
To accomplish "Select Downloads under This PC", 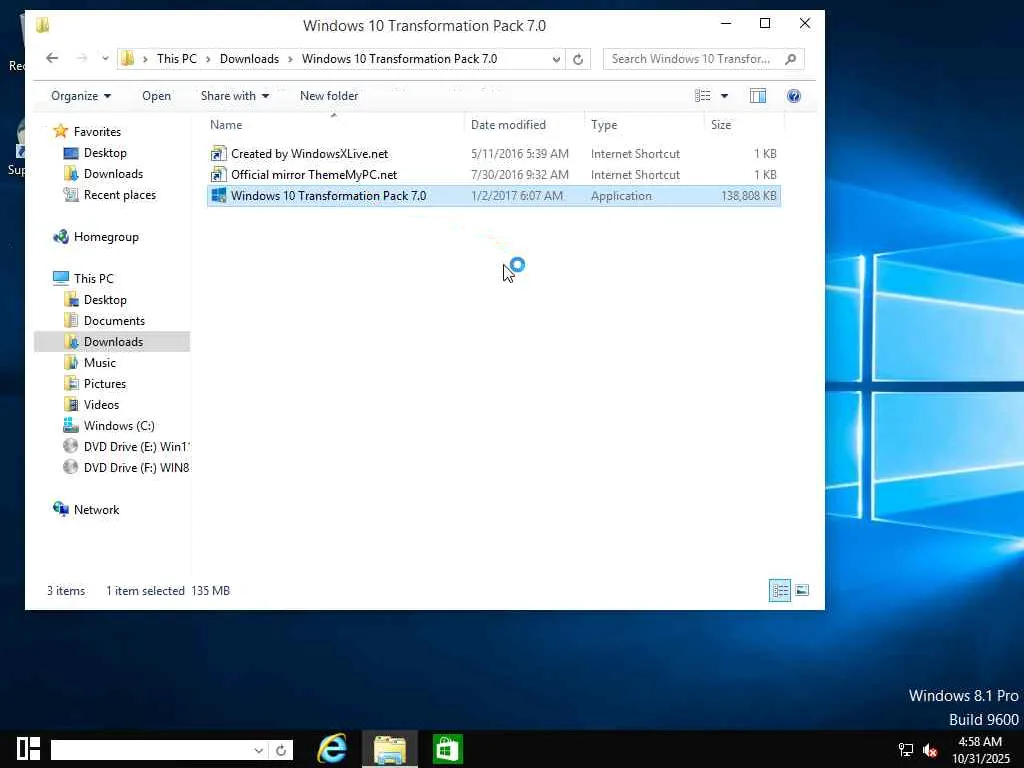I will [113, 342].
